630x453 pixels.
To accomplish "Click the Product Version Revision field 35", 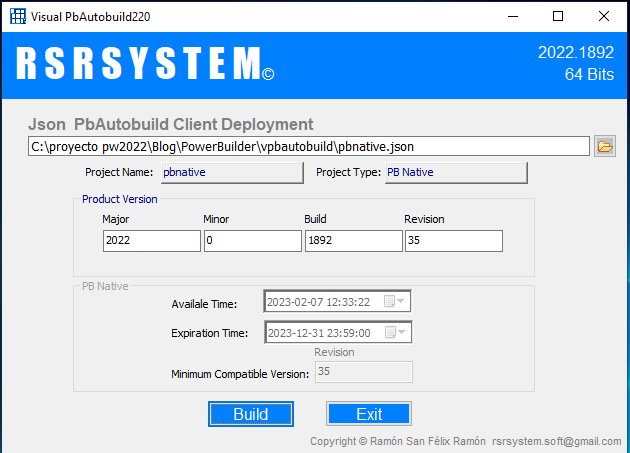I will click(454, 241).
